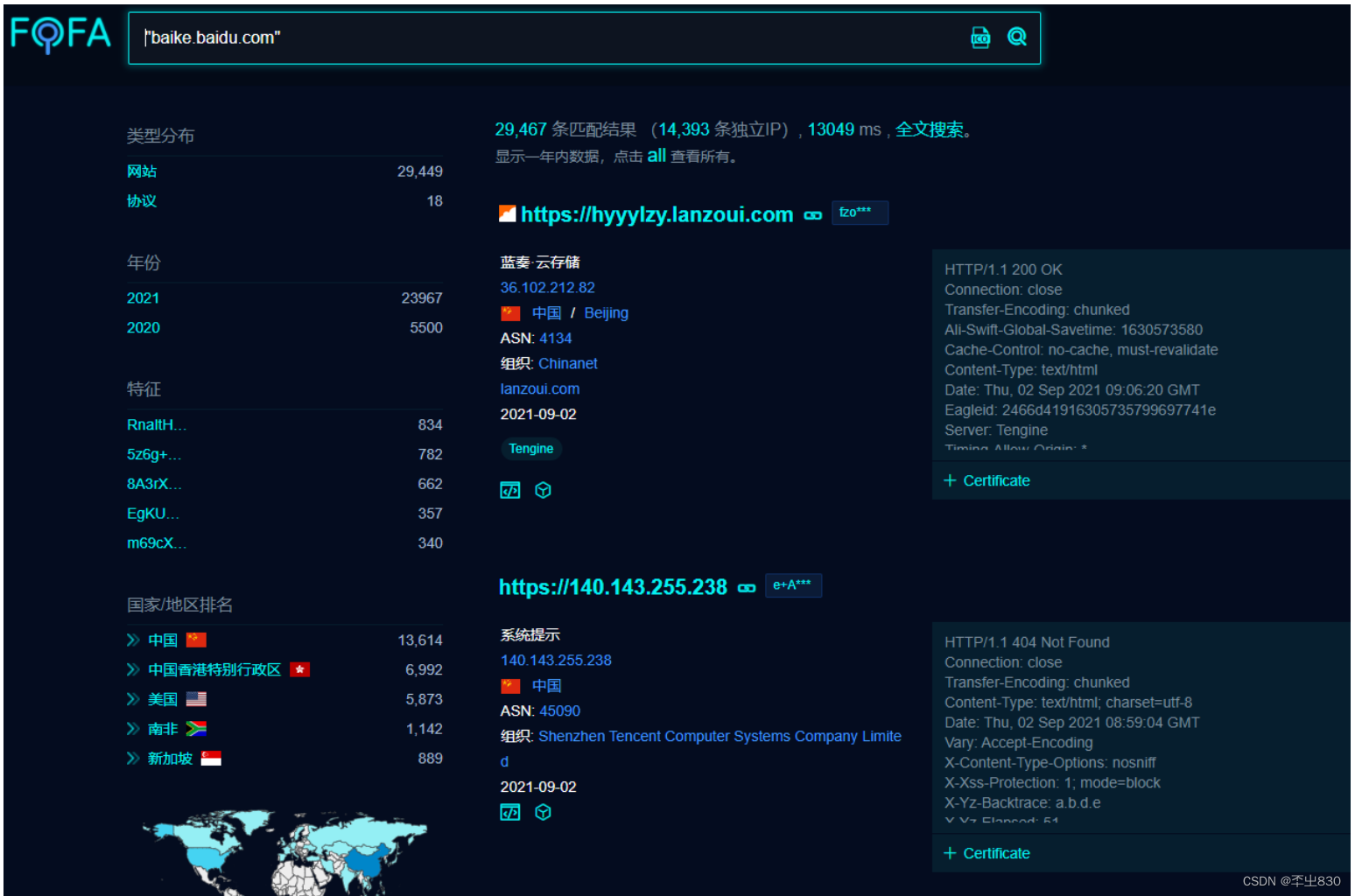Select the 5z6g+... feature filter
This screenshot has height=896, width=1355.
pyautogui.click(x=154, y=455)
